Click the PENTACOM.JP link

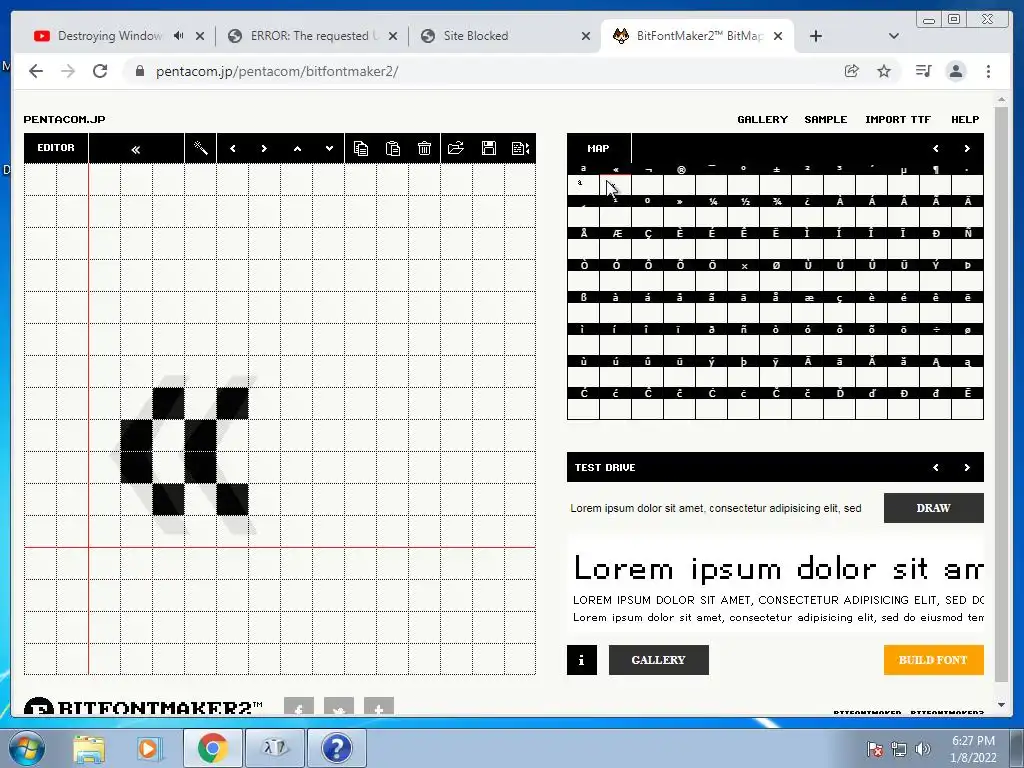(x=64, y=120)
